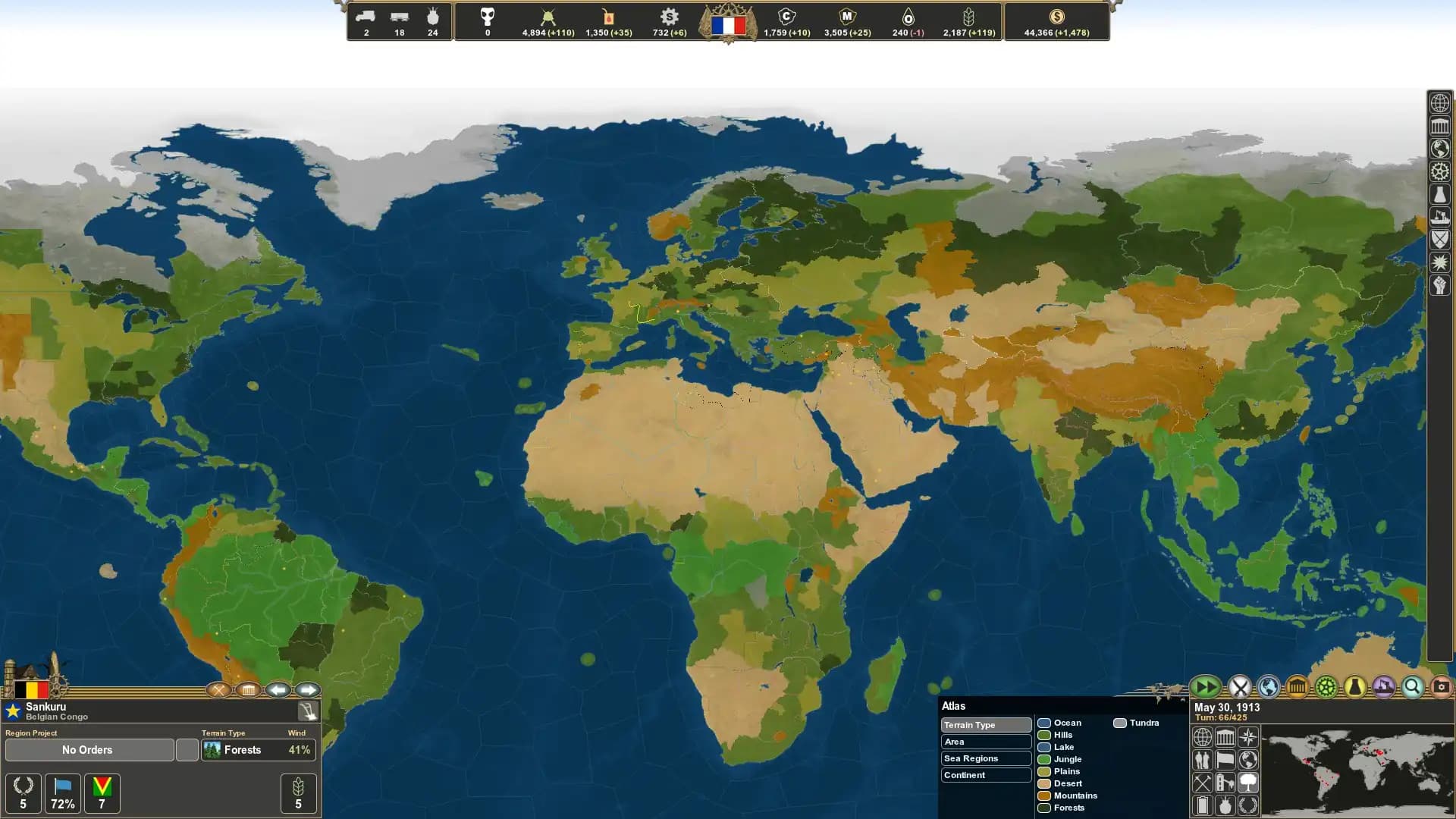Click the shield icon on the right sidebar
1456x819 pixels.
1439,240
